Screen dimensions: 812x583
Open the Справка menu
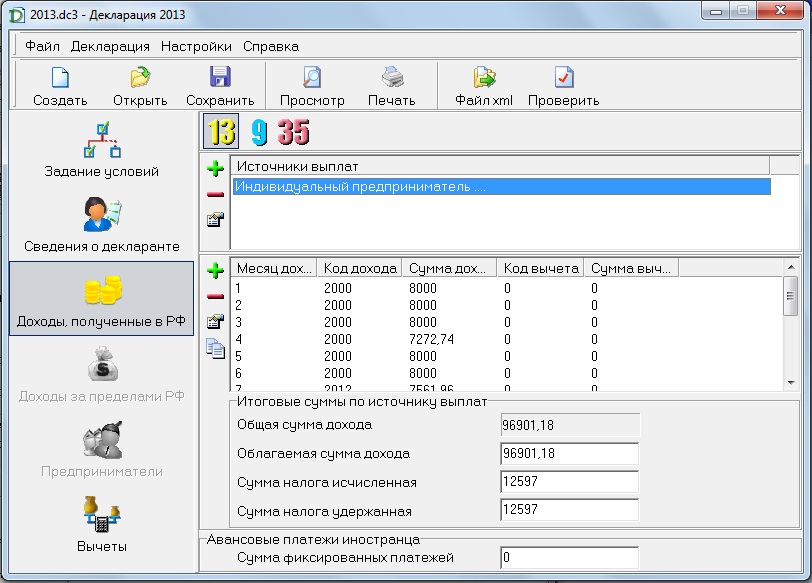(271, 47)
